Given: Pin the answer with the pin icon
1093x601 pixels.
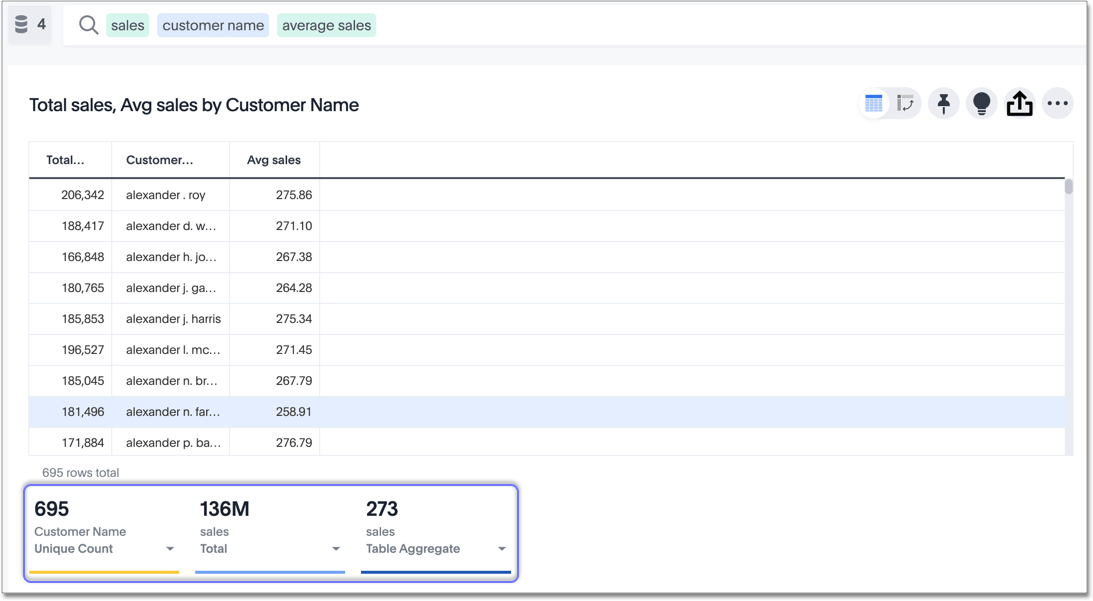Looking at the screenshot, I should coord(943,103).
